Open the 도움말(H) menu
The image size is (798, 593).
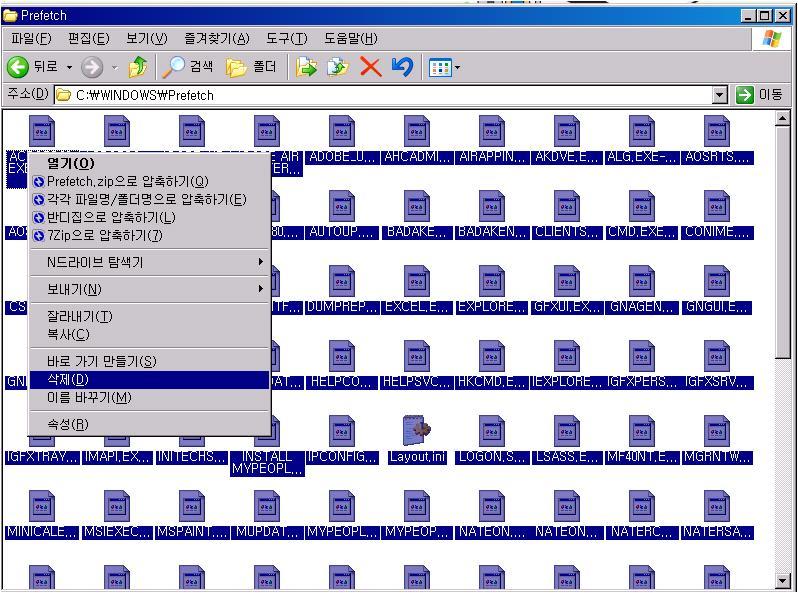[x=351, y=39]
